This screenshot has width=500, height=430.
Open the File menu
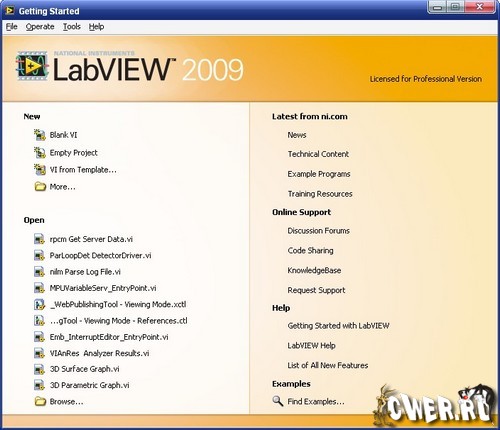[x=12, y=27]
